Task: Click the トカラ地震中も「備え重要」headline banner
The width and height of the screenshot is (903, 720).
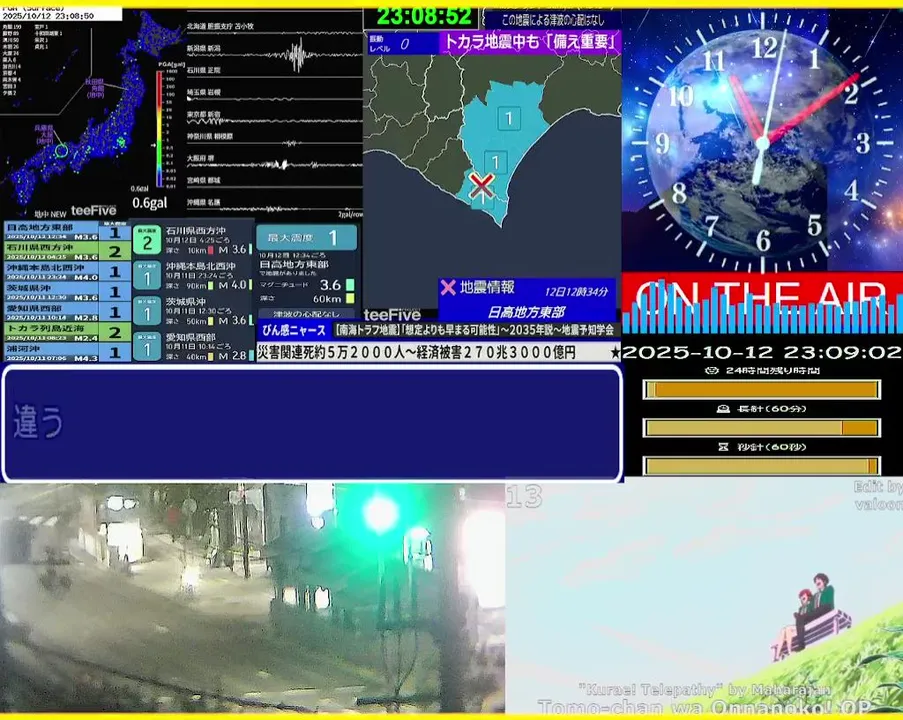Action: 530,43
